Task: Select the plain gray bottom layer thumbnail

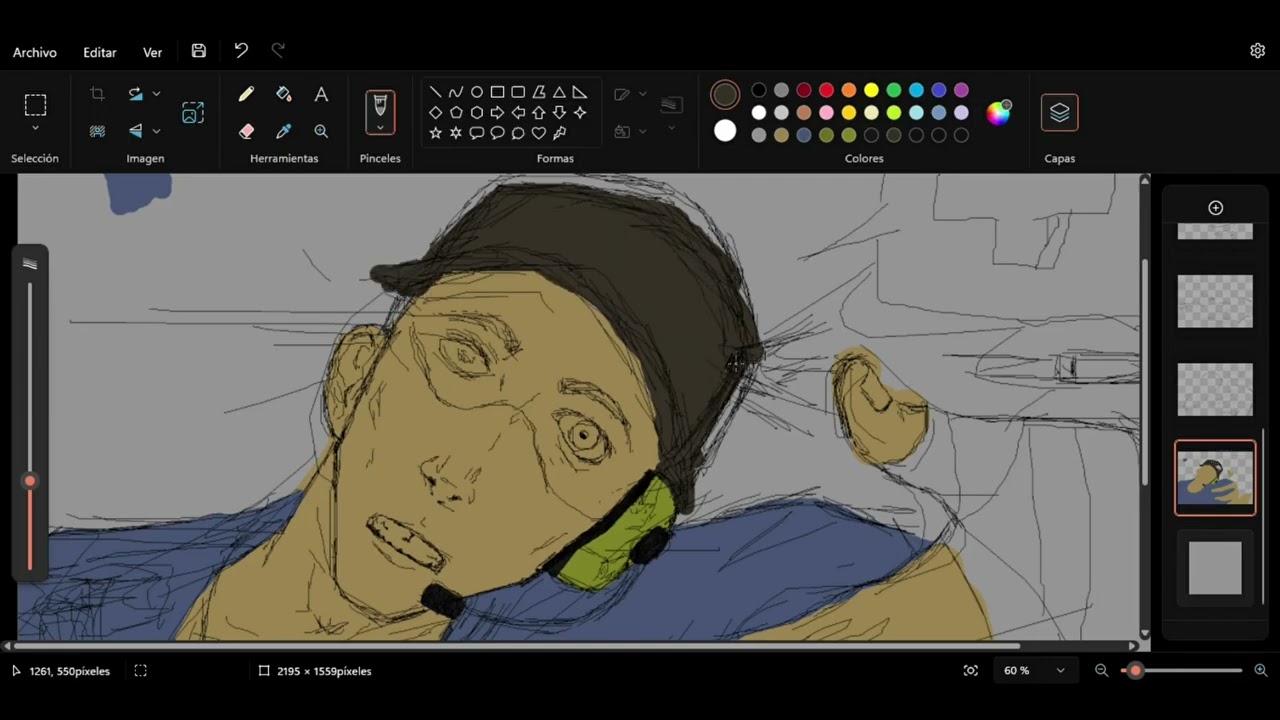Action: point(1215,568)
